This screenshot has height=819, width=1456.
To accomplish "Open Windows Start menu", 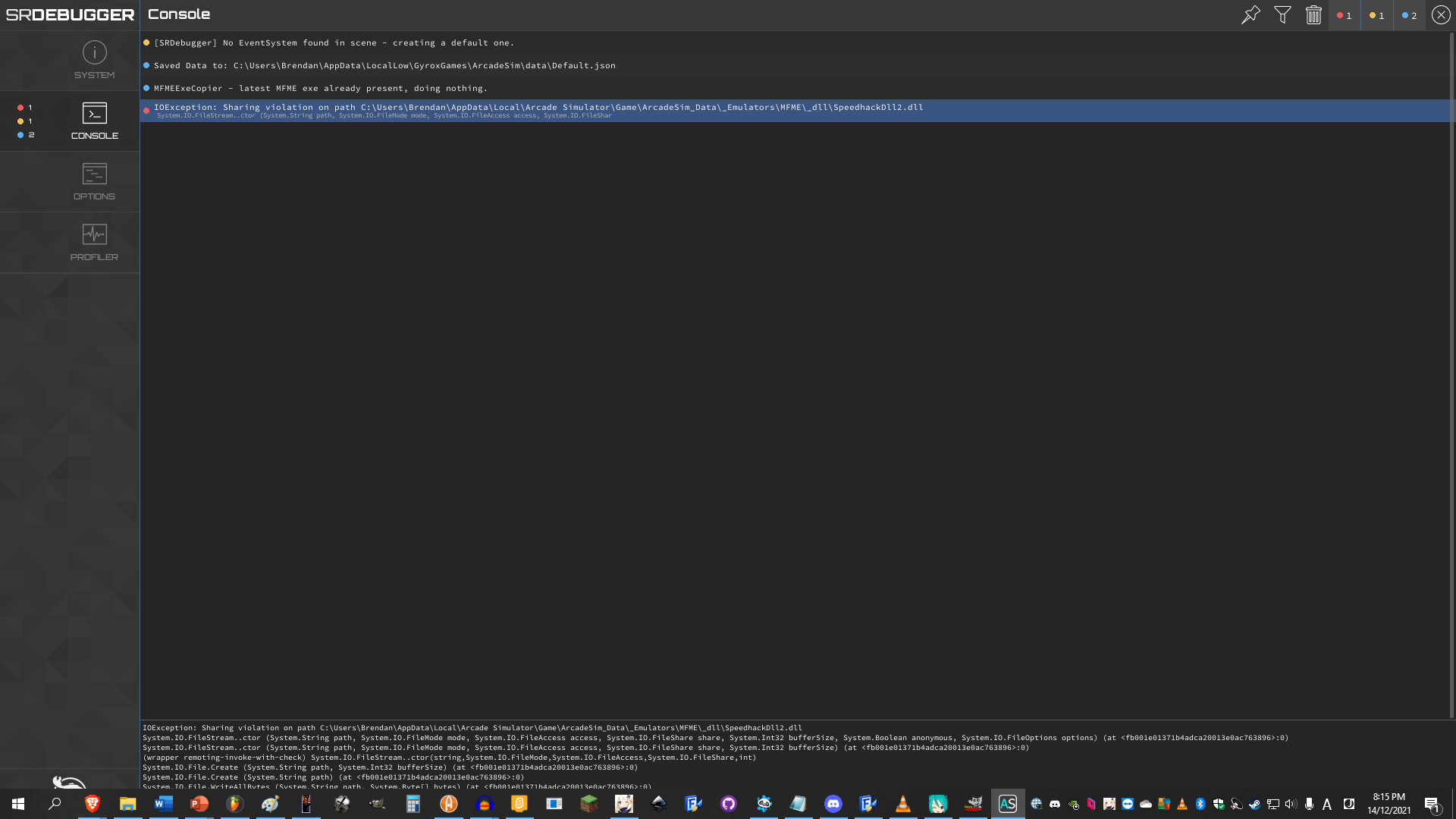I will pyautogui.click(x=18, y=804).
